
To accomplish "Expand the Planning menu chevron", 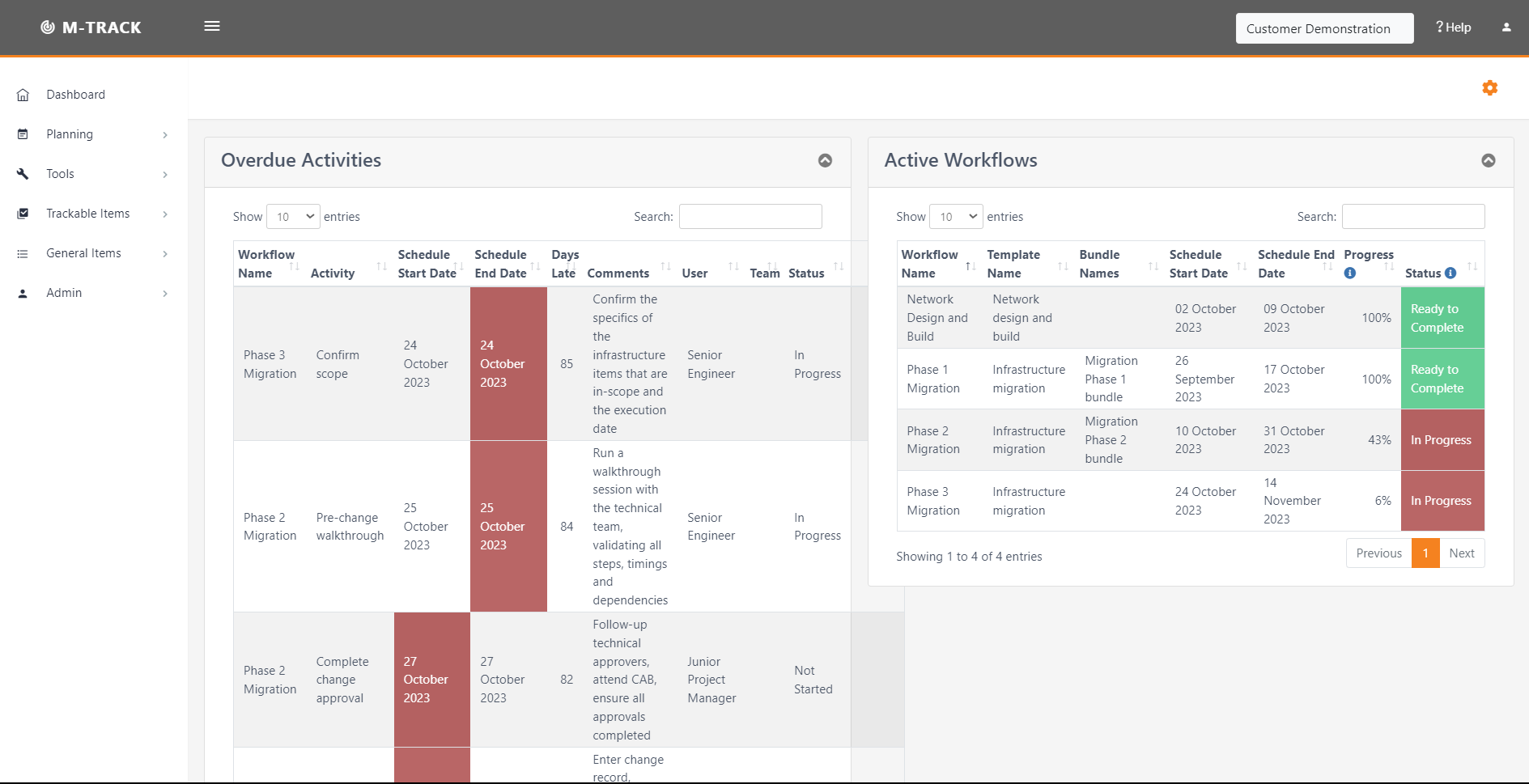I will [165, 135].
